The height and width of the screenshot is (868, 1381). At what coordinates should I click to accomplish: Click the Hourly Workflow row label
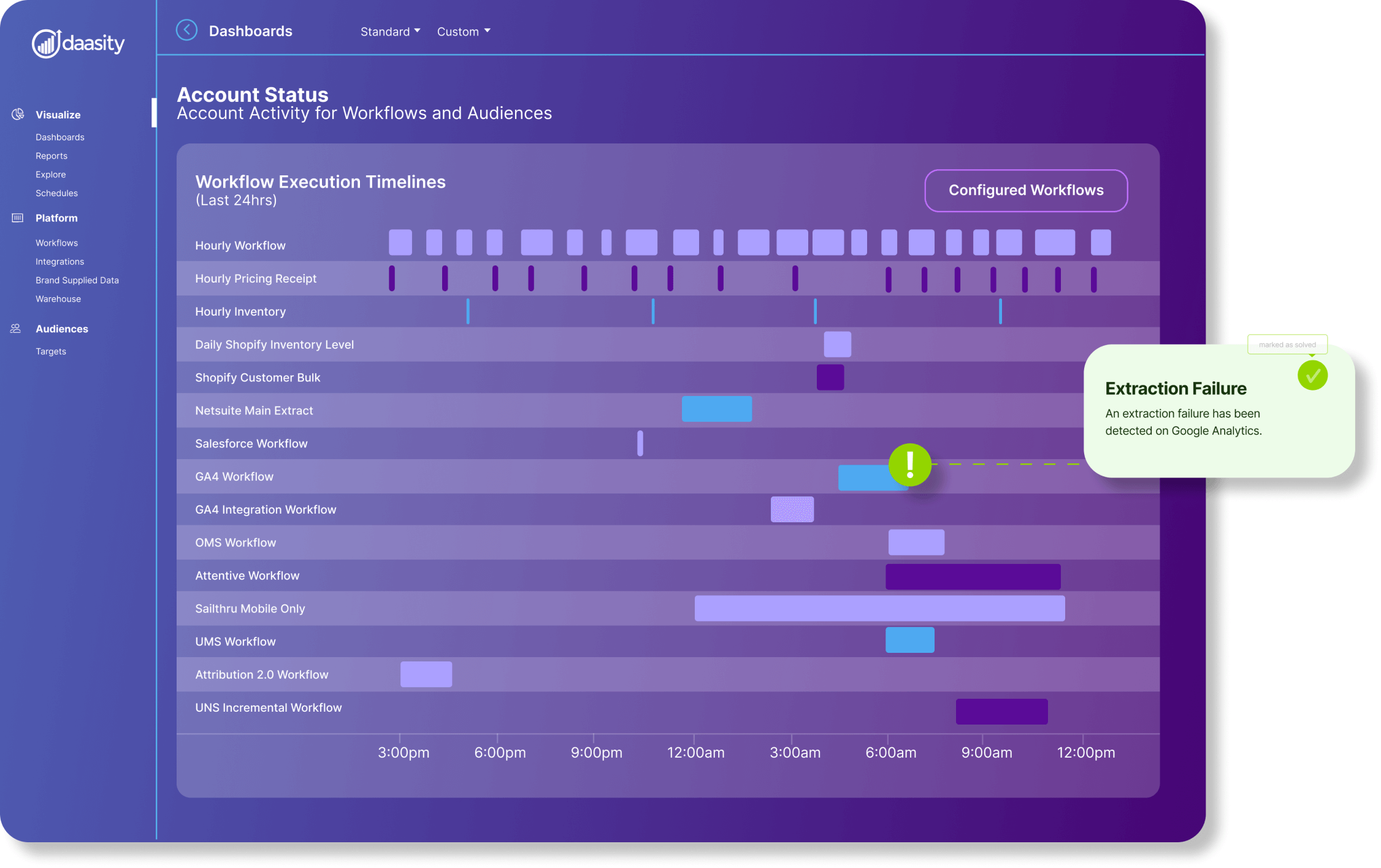(240, 246)
